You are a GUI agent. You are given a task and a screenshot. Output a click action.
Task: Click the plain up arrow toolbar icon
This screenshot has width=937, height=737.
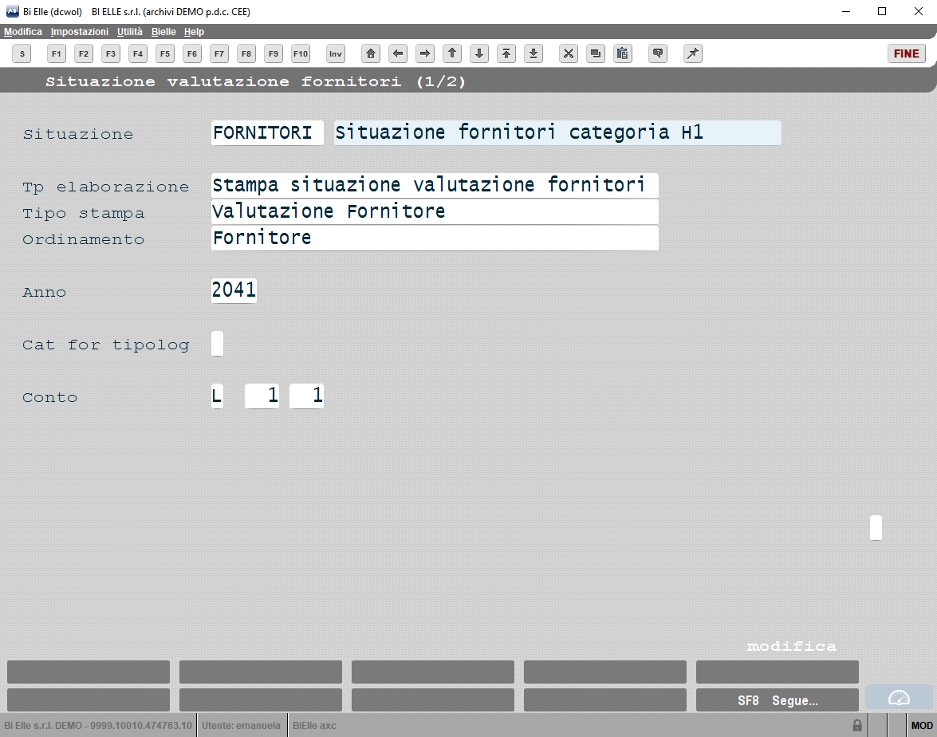452,54
